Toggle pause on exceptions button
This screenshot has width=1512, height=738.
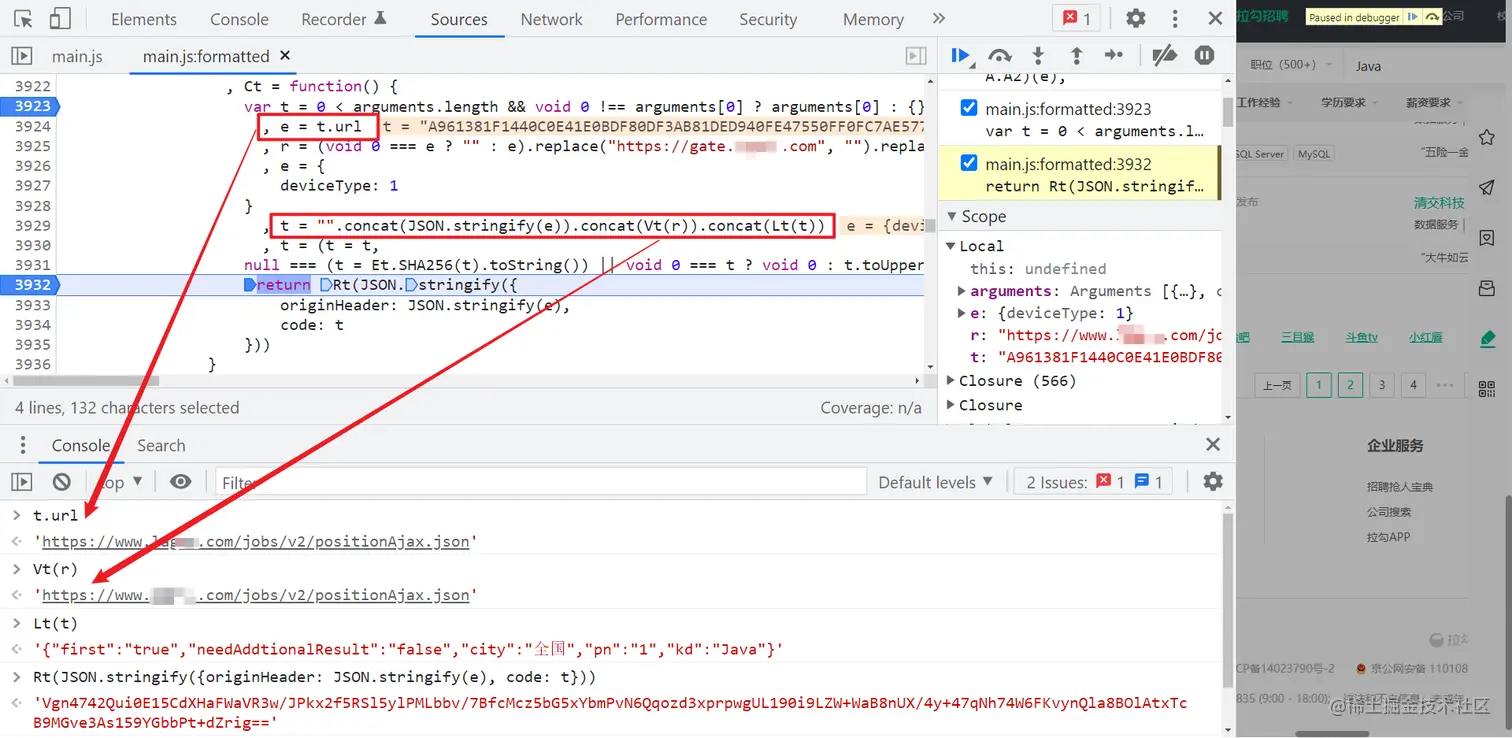pyautogui.click(x=1205, y=56)
